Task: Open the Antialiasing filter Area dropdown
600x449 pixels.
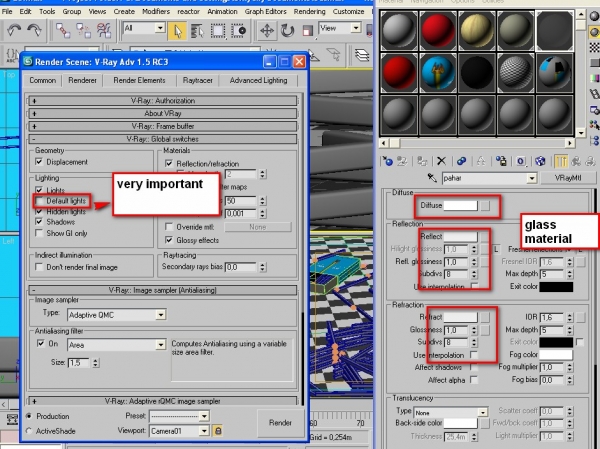Action: [x=161, y=345]
